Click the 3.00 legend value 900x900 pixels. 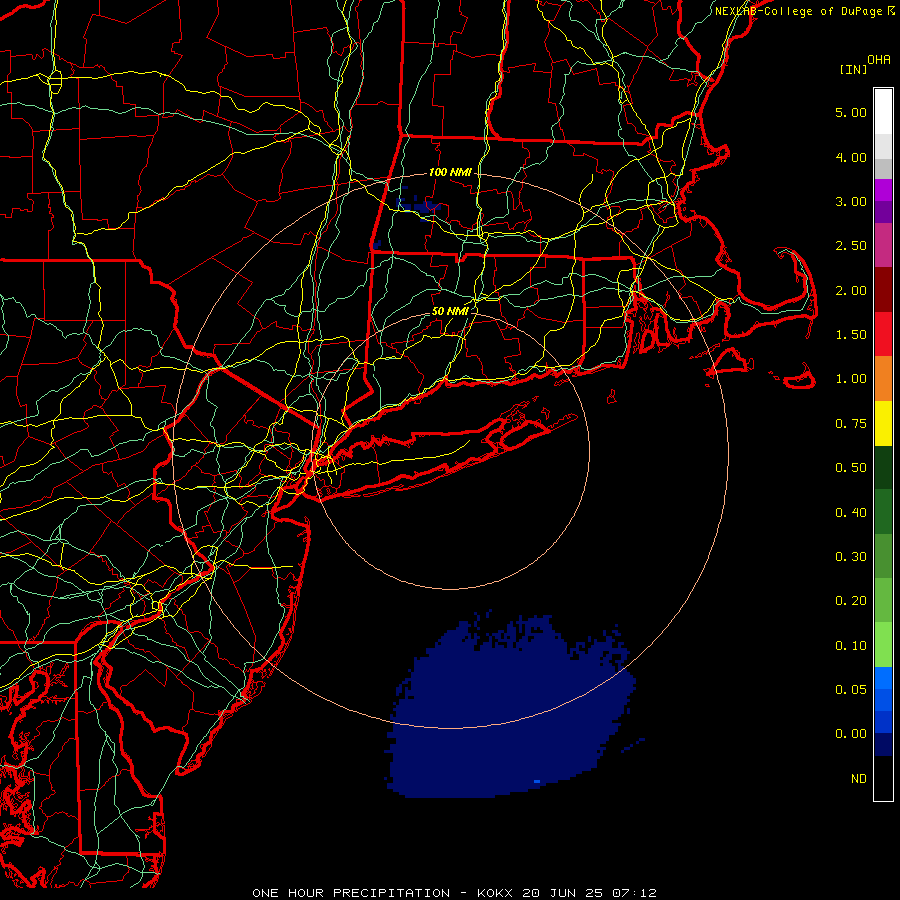coord(851,201)
